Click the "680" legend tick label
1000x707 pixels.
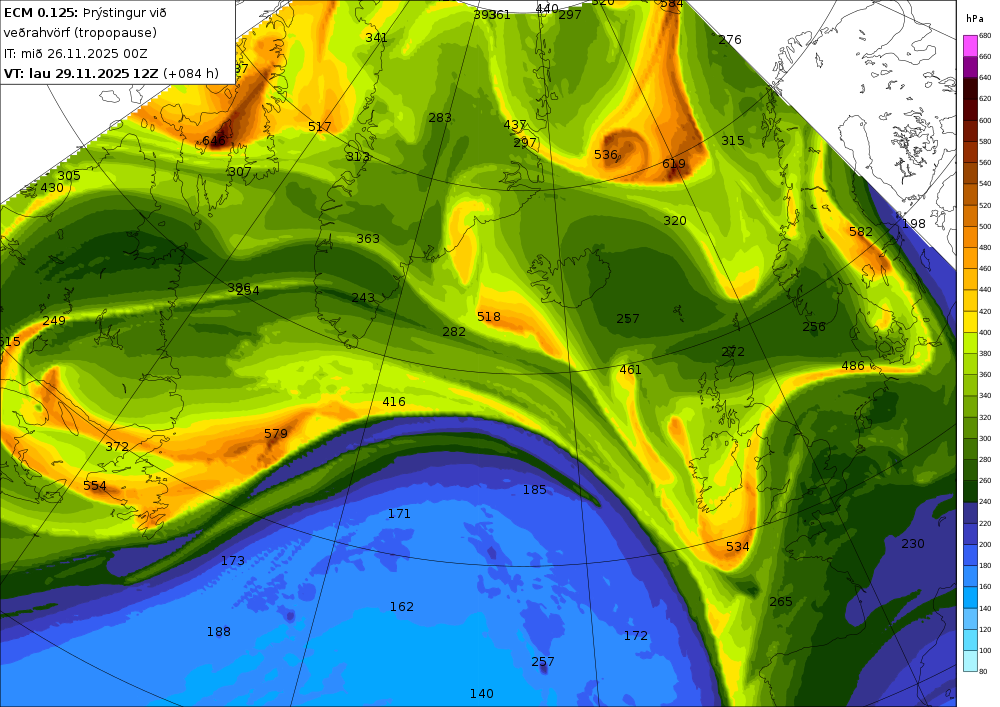(x=985, y=36)
